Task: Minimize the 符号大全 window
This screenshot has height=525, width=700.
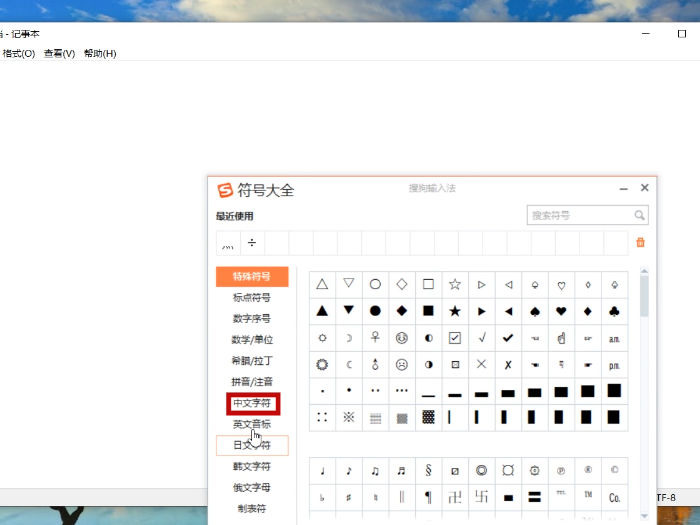Action: point(624,189)
